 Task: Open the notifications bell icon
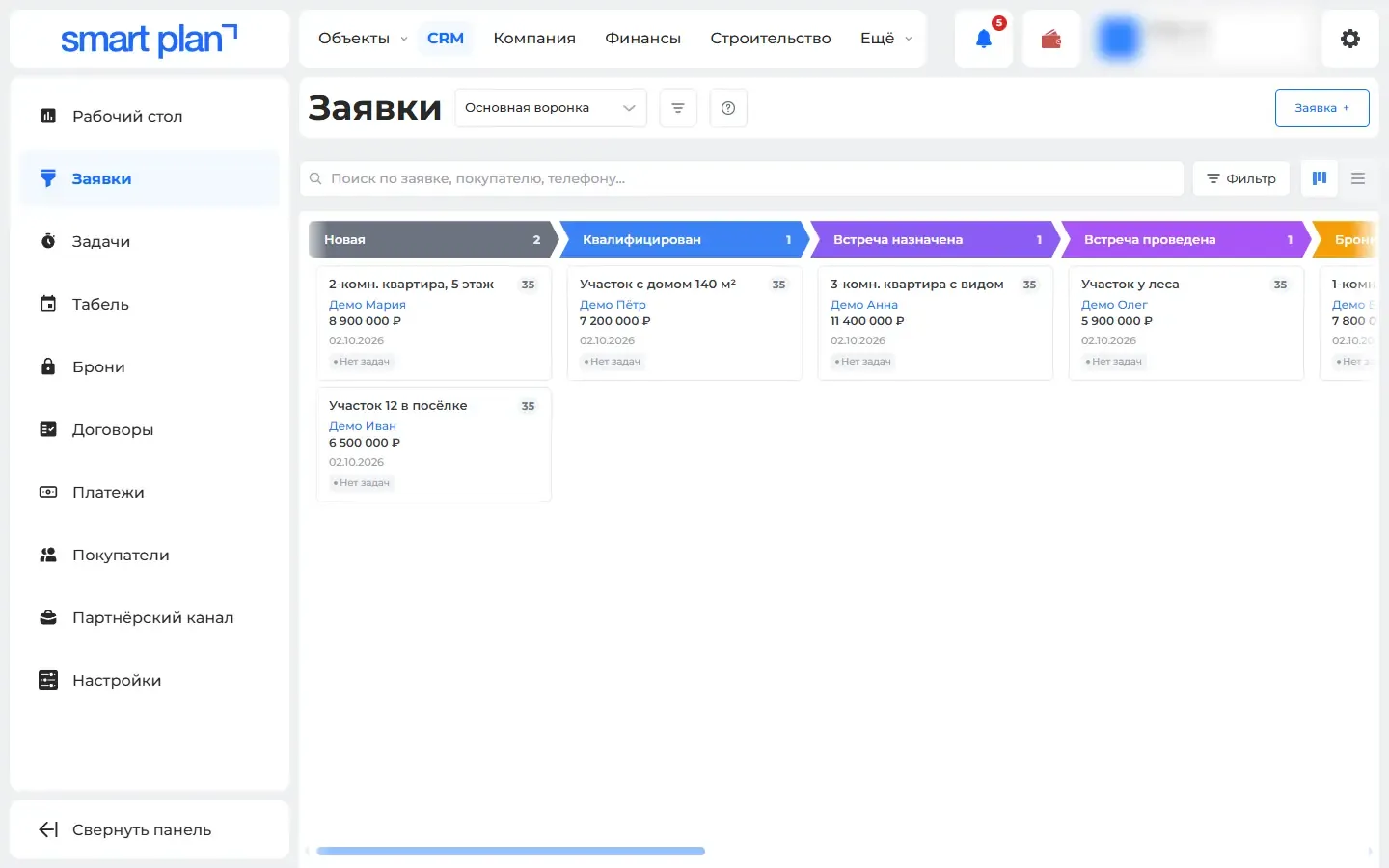tap(983, 39)
